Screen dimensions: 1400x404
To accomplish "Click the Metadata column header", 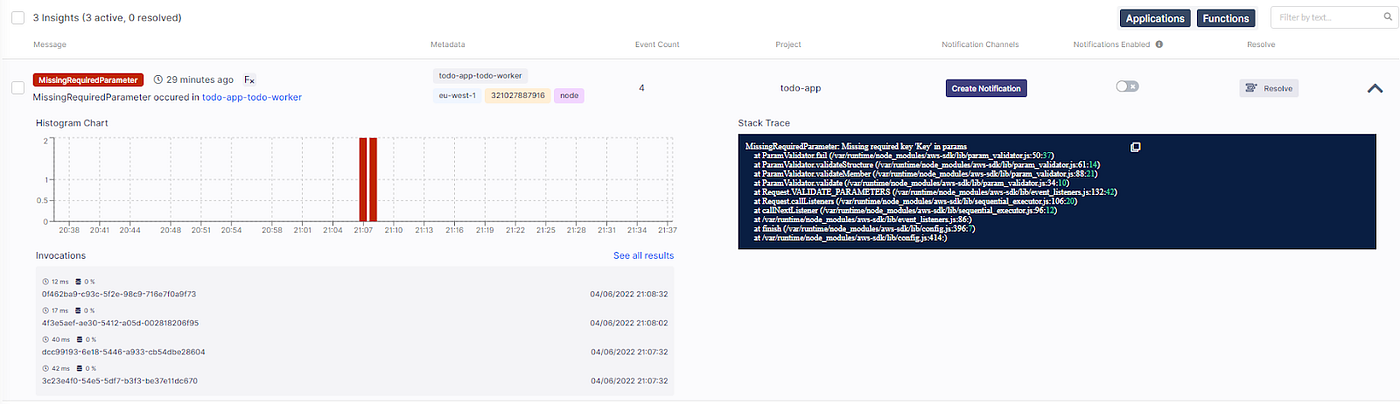I will click(447, 45).
